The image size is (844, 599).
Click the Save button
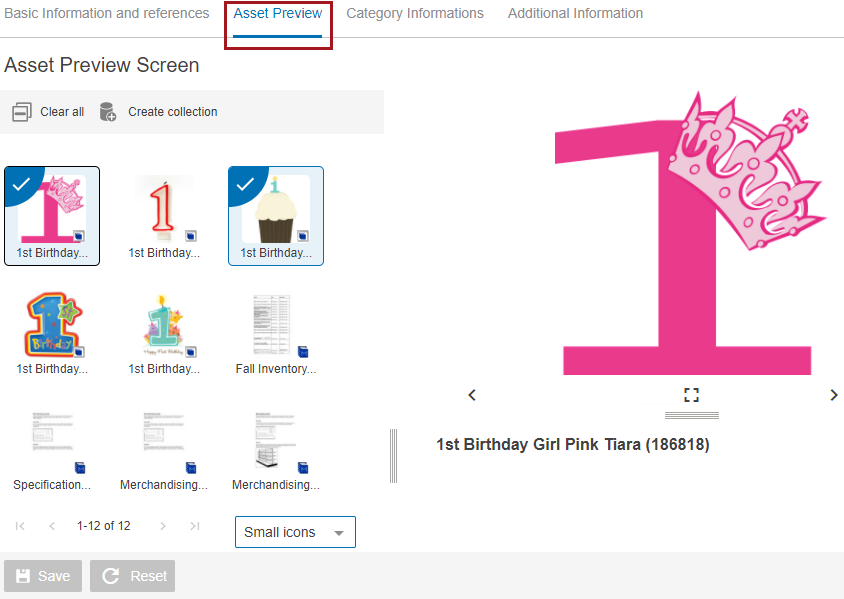(43, 576)
